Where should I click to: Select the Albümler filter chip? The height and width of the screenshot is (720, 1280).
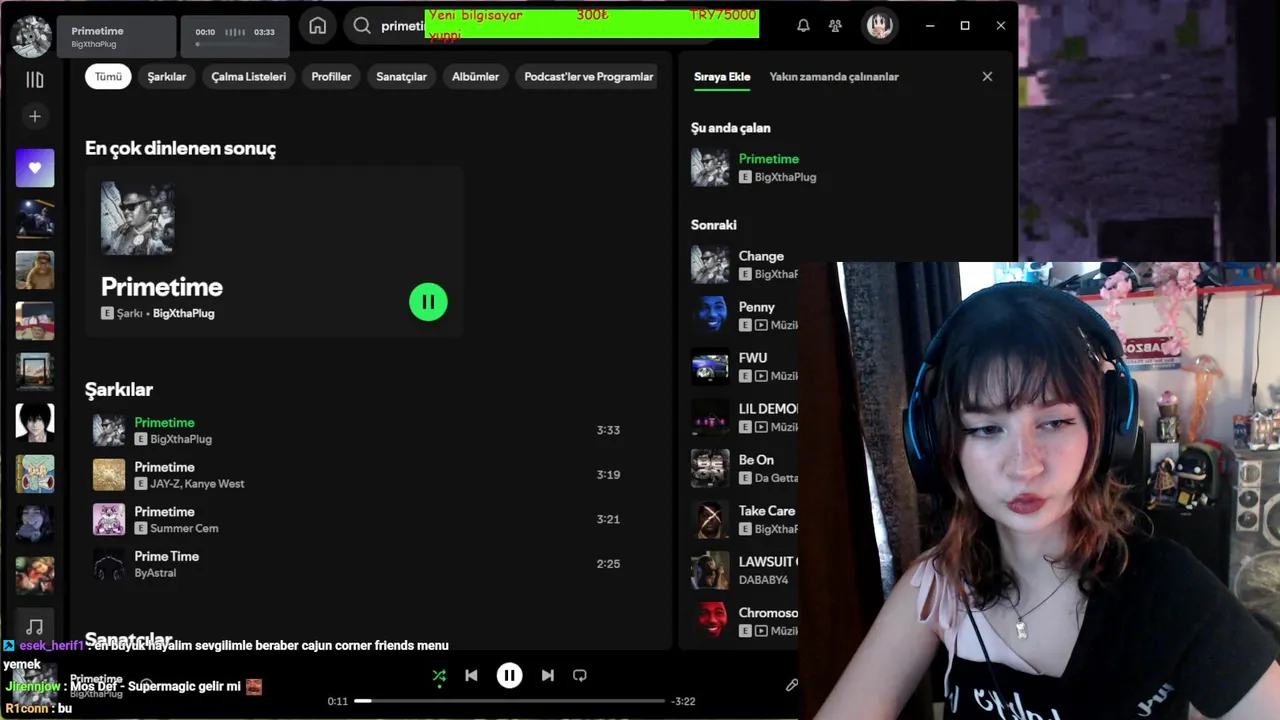click(475, 76)
